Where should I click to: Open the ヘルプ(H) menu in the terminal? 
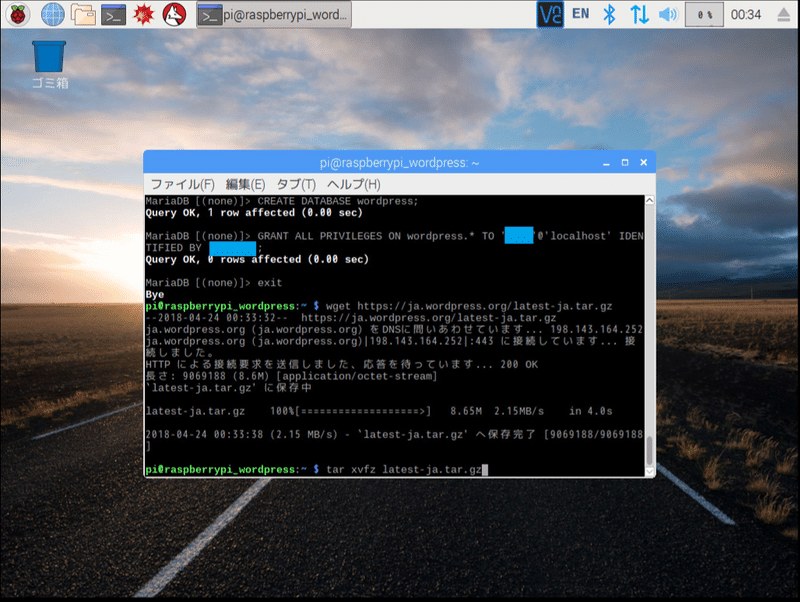click(x=354, y=184)
